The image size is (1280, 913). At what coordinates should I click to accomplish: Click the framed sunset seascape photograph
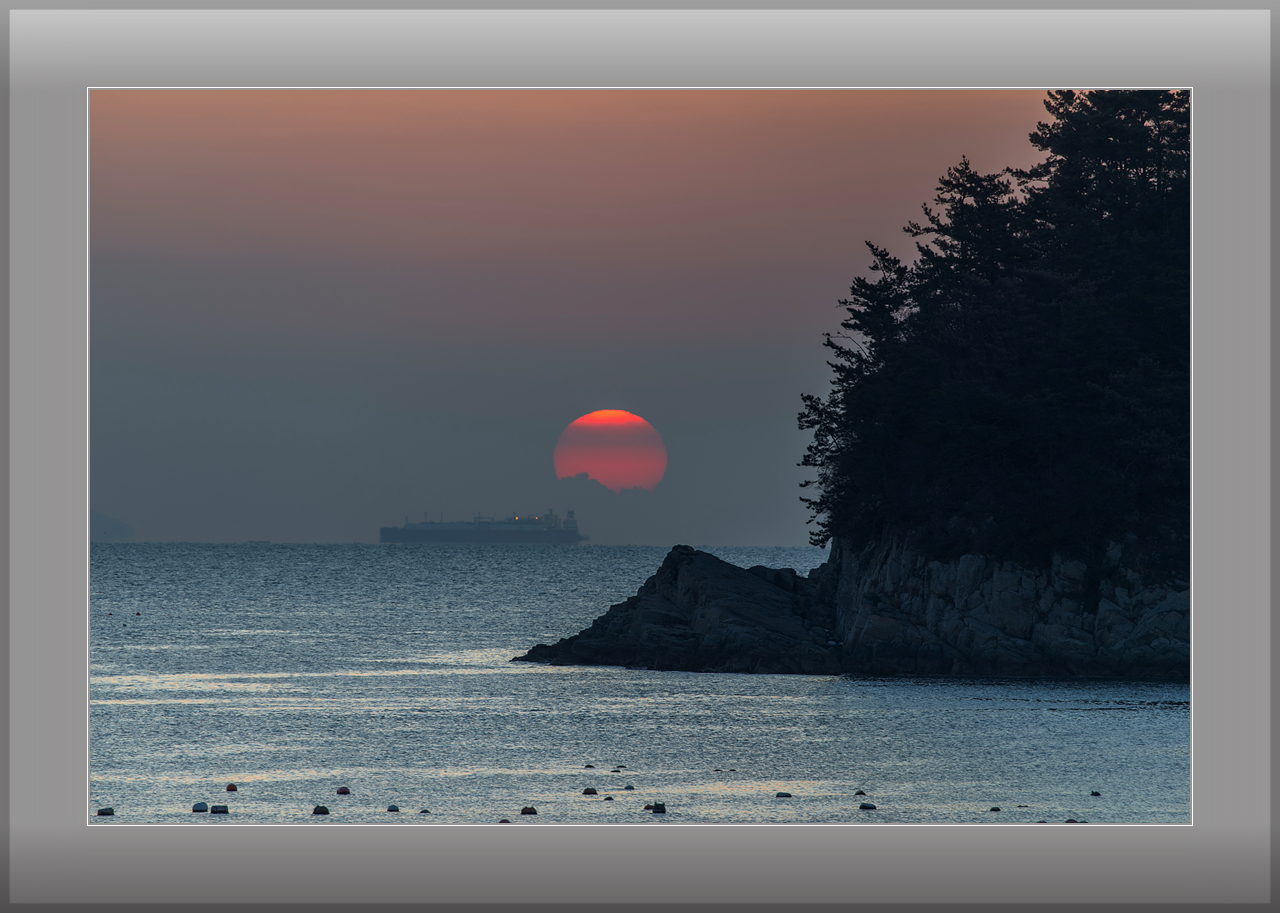pos(640,456)
